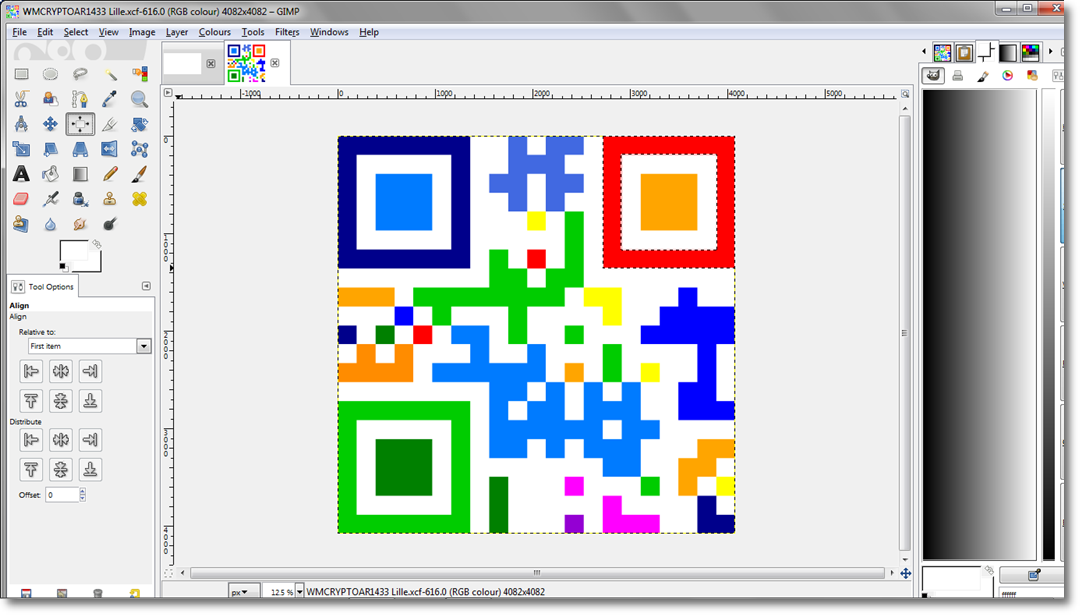Screen dimensions: 1080x615
Task: Select the Smudge tool
Action: click(x=80, y=224)
